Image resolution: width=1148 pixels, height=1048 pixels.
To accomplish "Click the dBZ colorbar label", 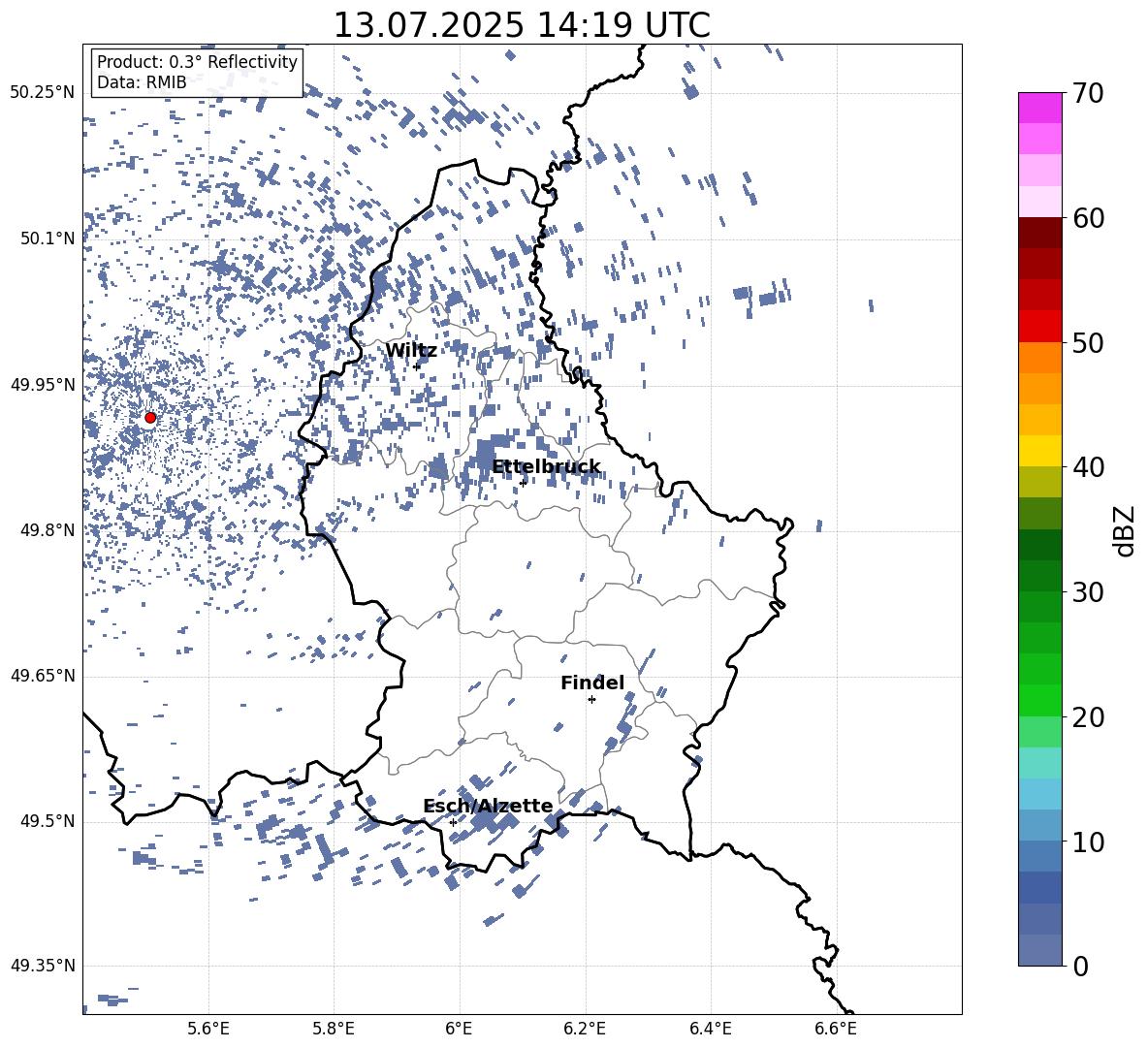I will (x=1124, y=530).
